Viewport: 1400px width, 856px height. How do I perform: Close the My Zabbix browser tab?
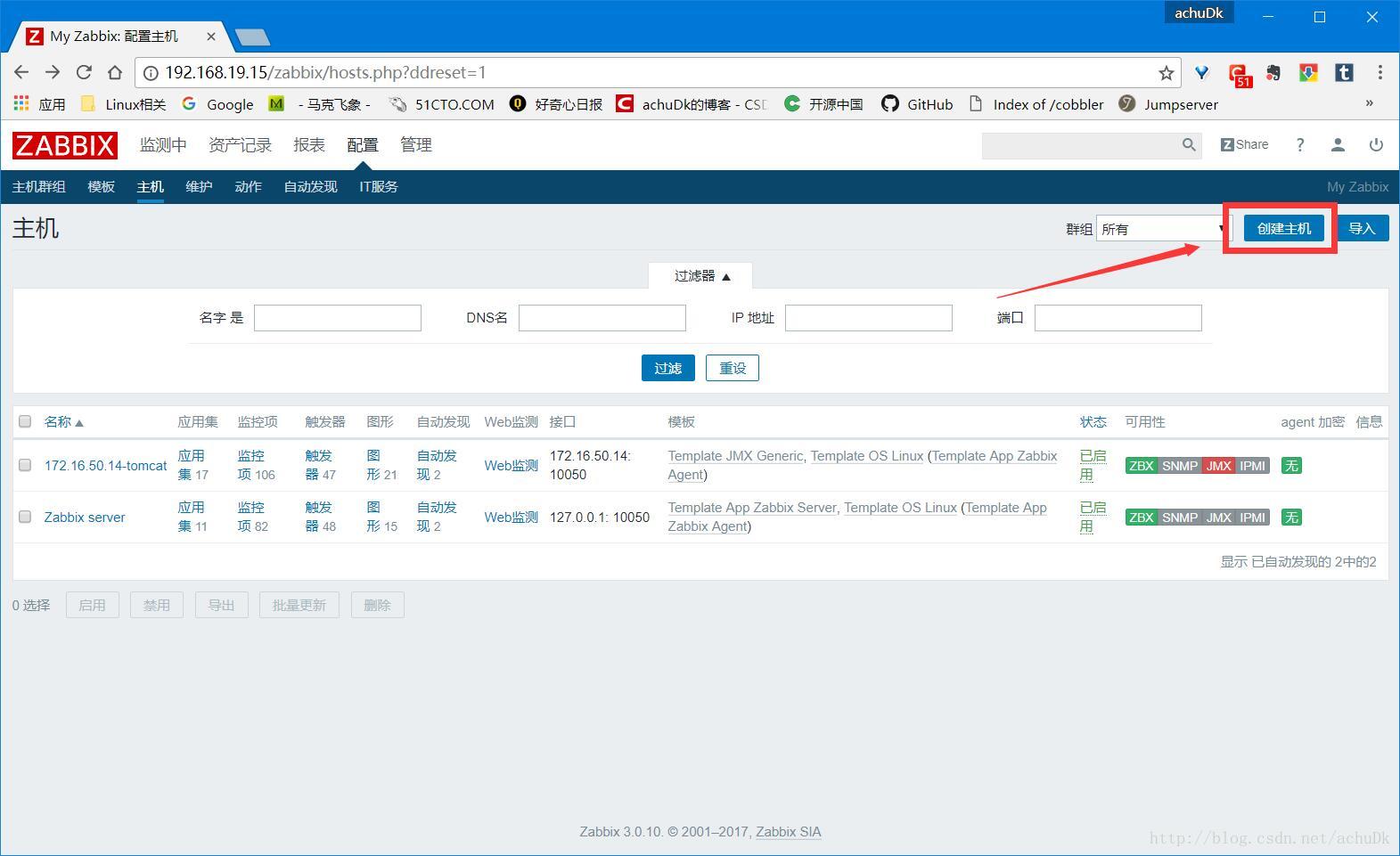(211, 37)
